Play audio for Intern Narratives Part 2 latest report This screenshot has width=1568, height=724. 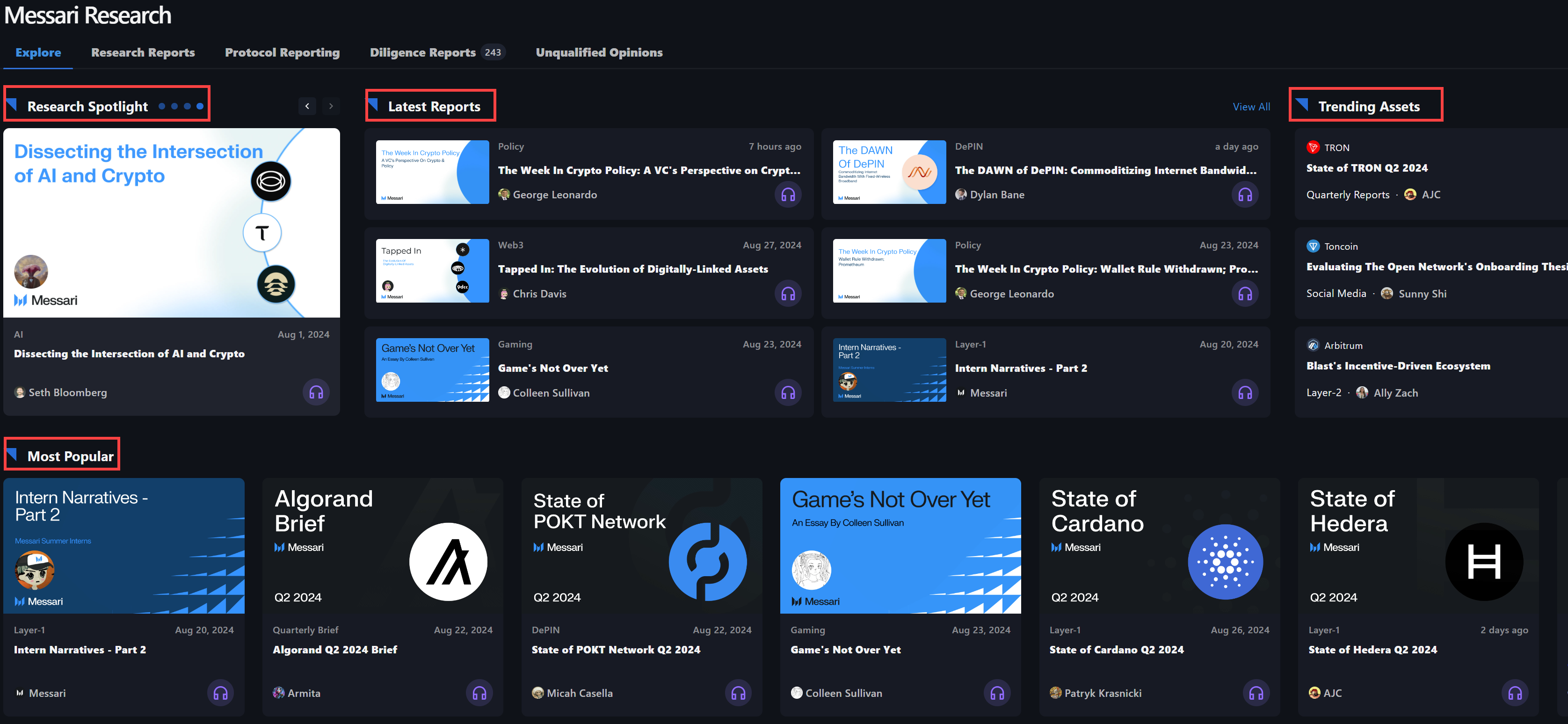click(x=1245, y=393)
